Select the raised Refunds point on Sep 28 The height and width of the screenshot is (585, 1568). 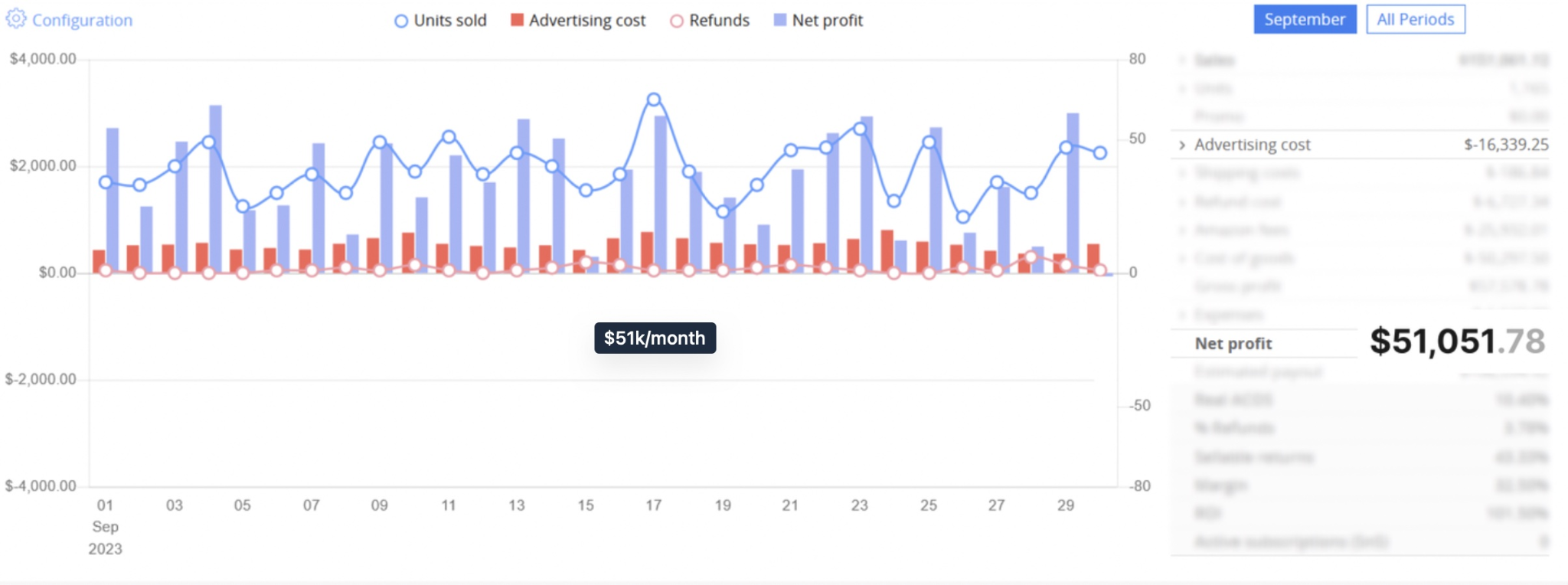pyautogui.click(x=1031, y=257)
